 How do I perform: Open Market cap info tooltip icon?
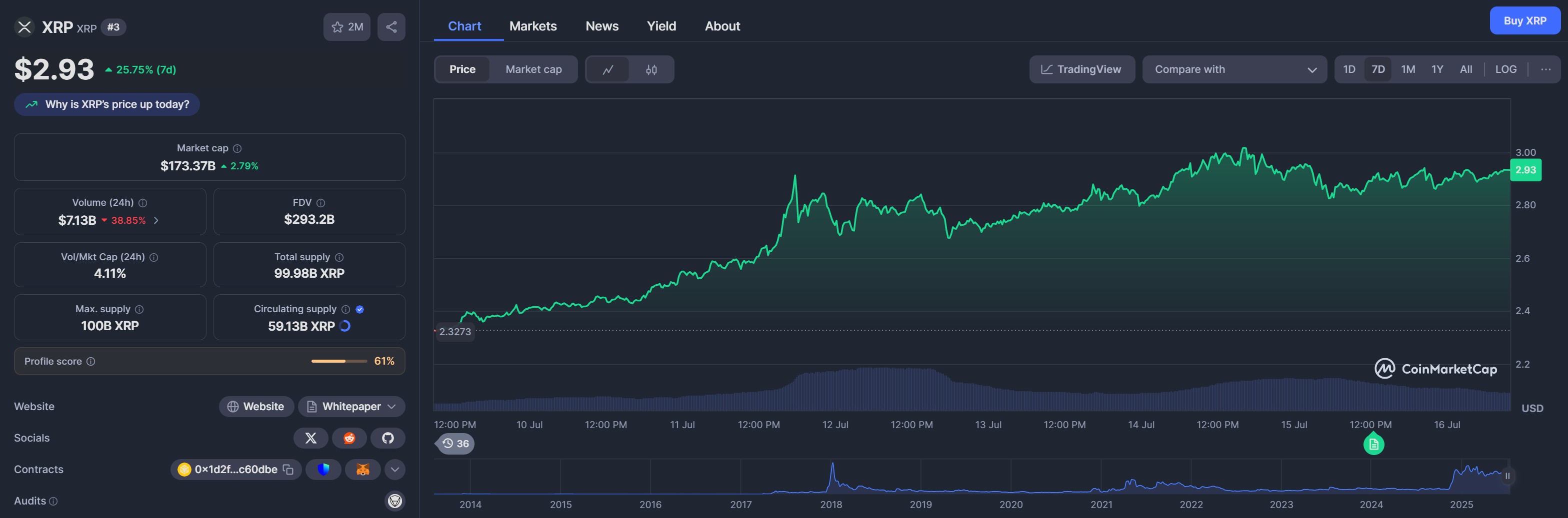click(237, 148)
